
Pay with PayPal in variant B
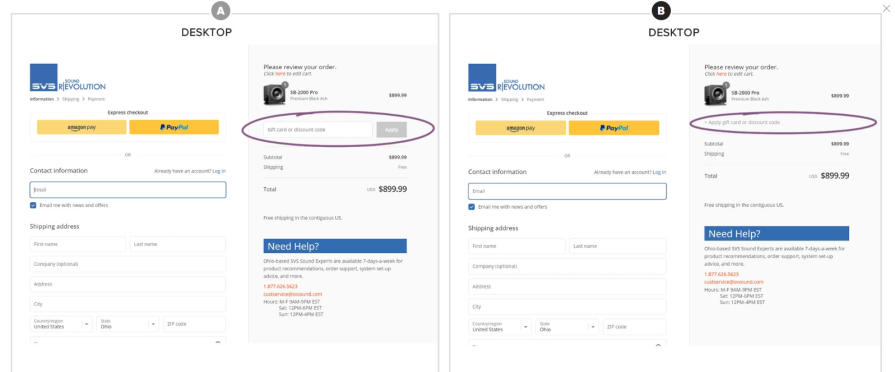click(614, 128)
